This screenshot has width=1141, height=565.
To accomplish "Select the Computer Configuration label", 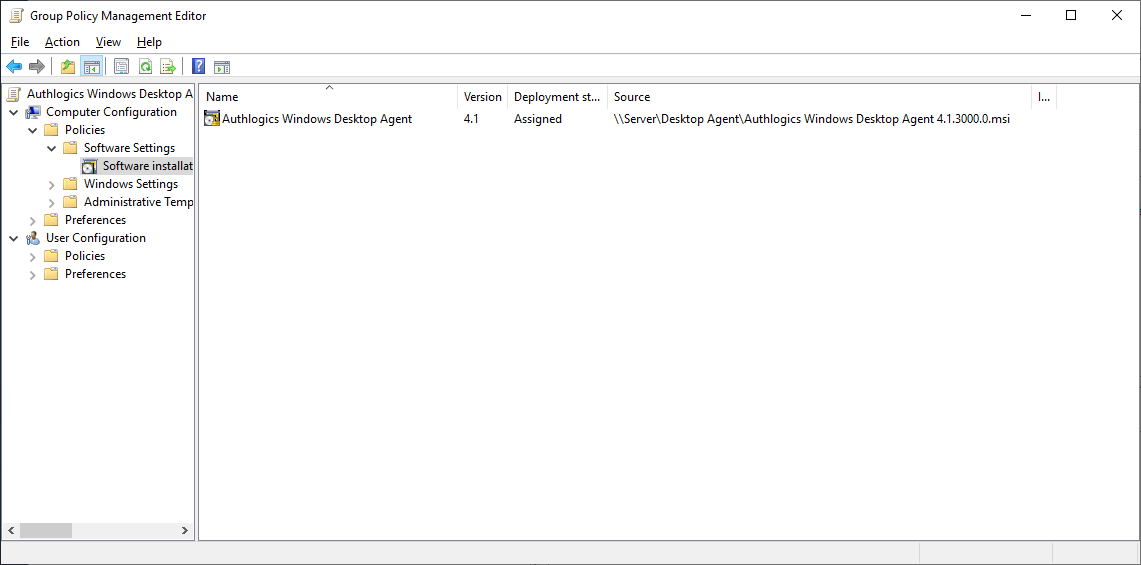I will click(111, 112).
